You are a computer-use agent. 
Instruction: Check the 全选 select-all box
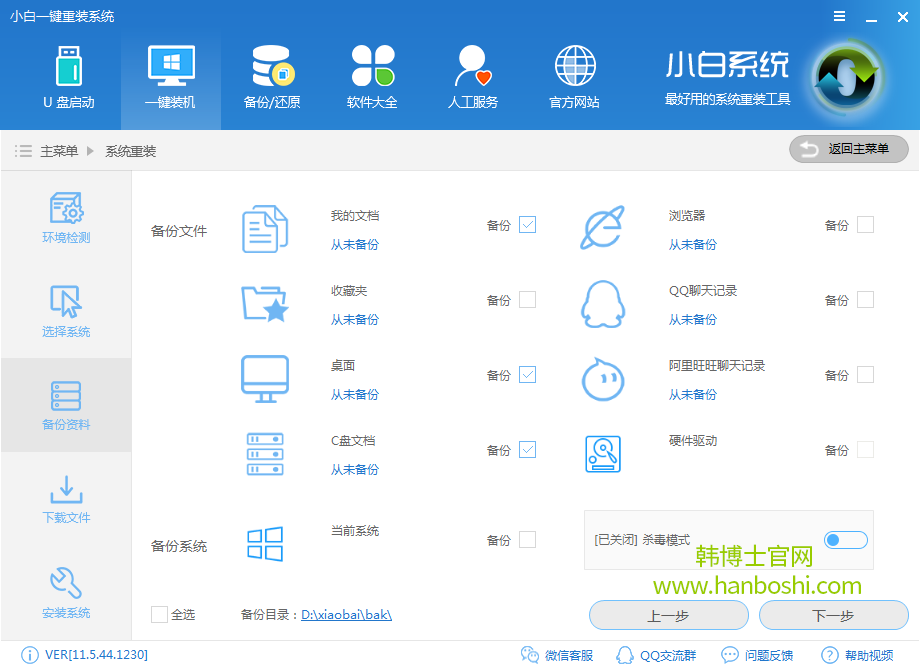click(x=156, y=614)
